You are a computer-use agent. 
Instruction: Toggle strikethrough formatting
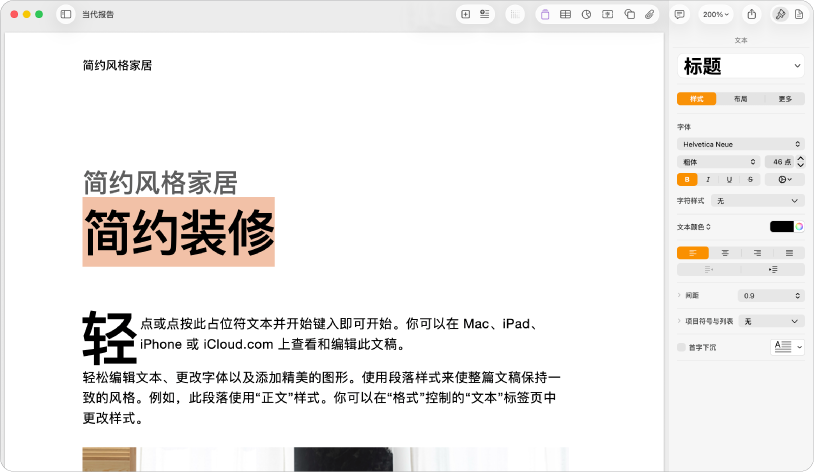tap(750, 180)
